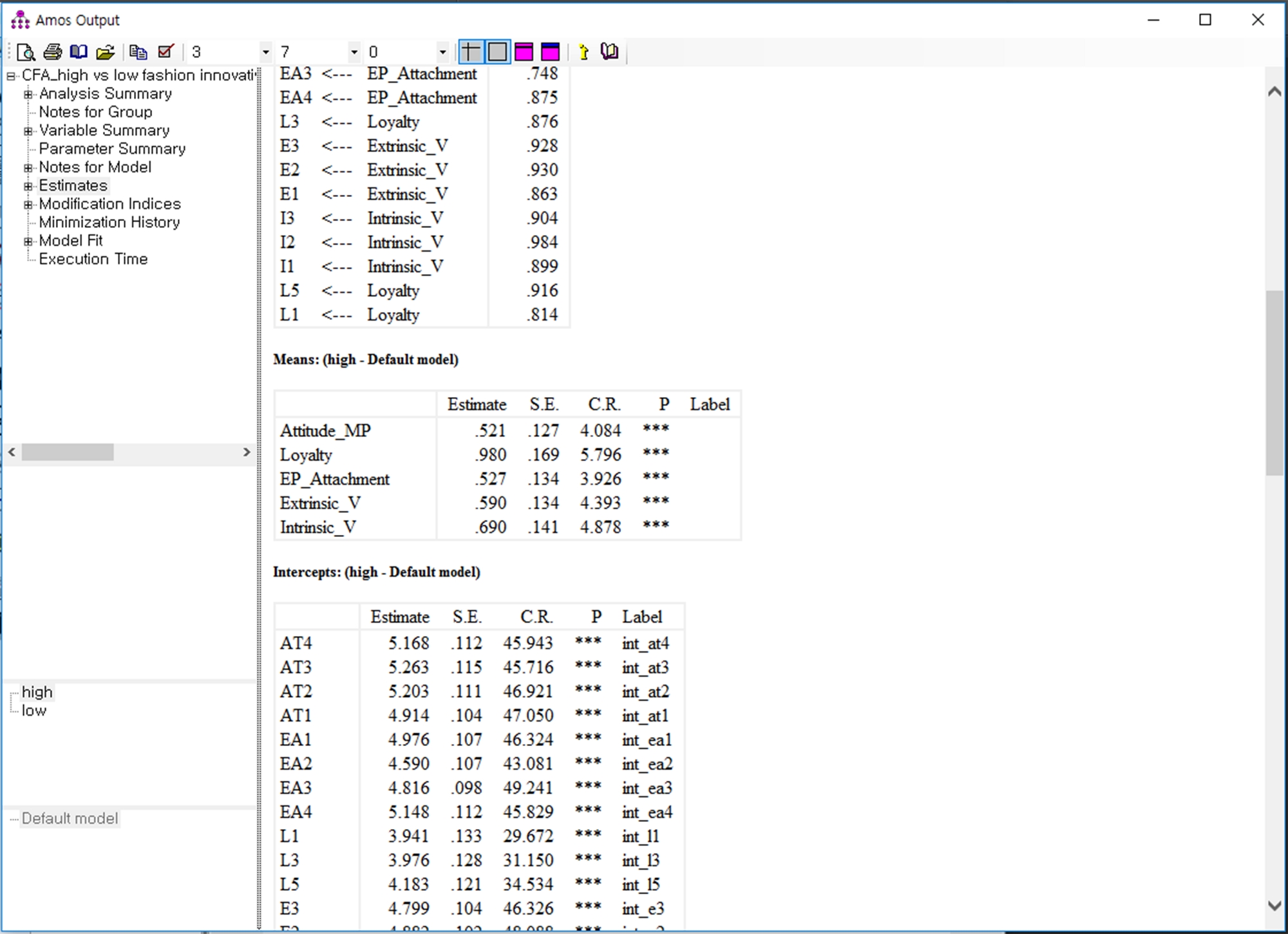
Task: Open the decimal places dropdown showing 3
Action: coord(265,52)
